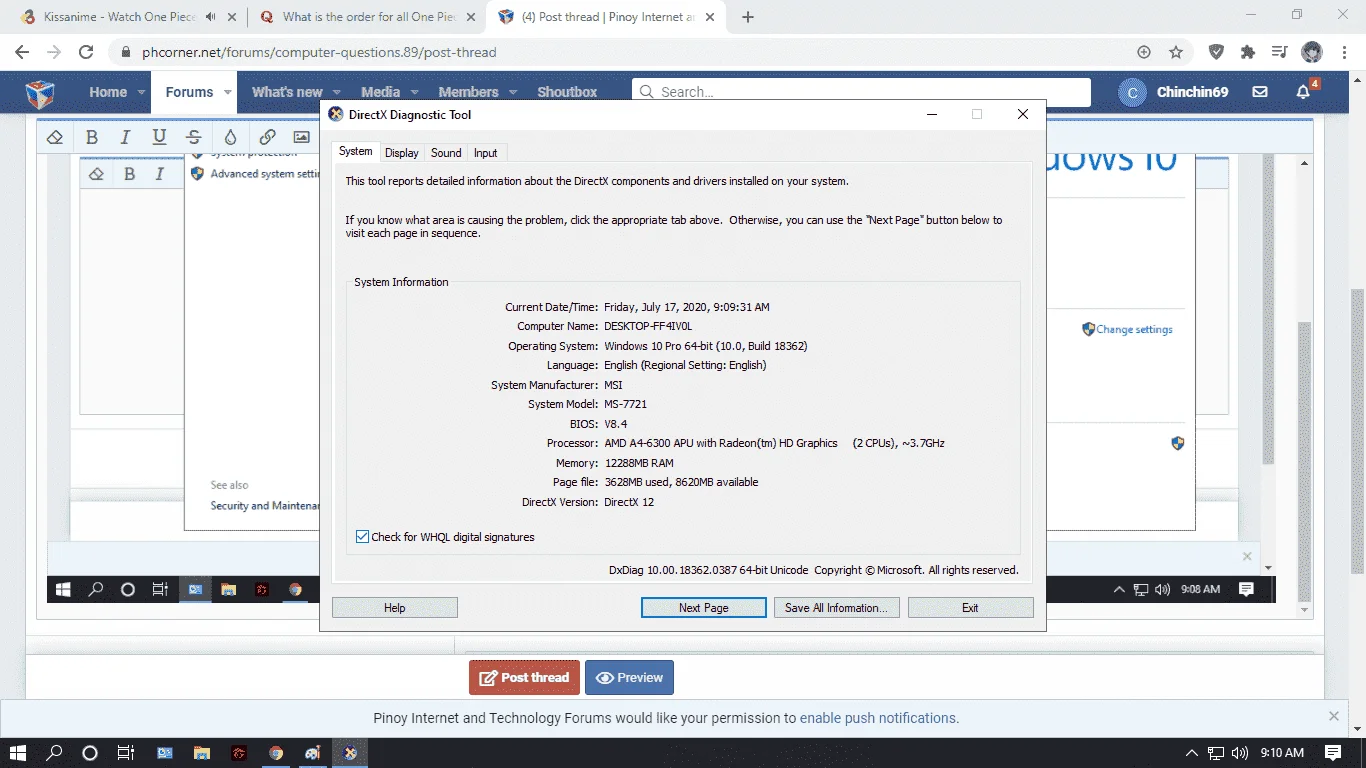This screenshot has width=1366, height=768.
Task: Expand the What's new dropdown arrow
Action: pos(336,92)
